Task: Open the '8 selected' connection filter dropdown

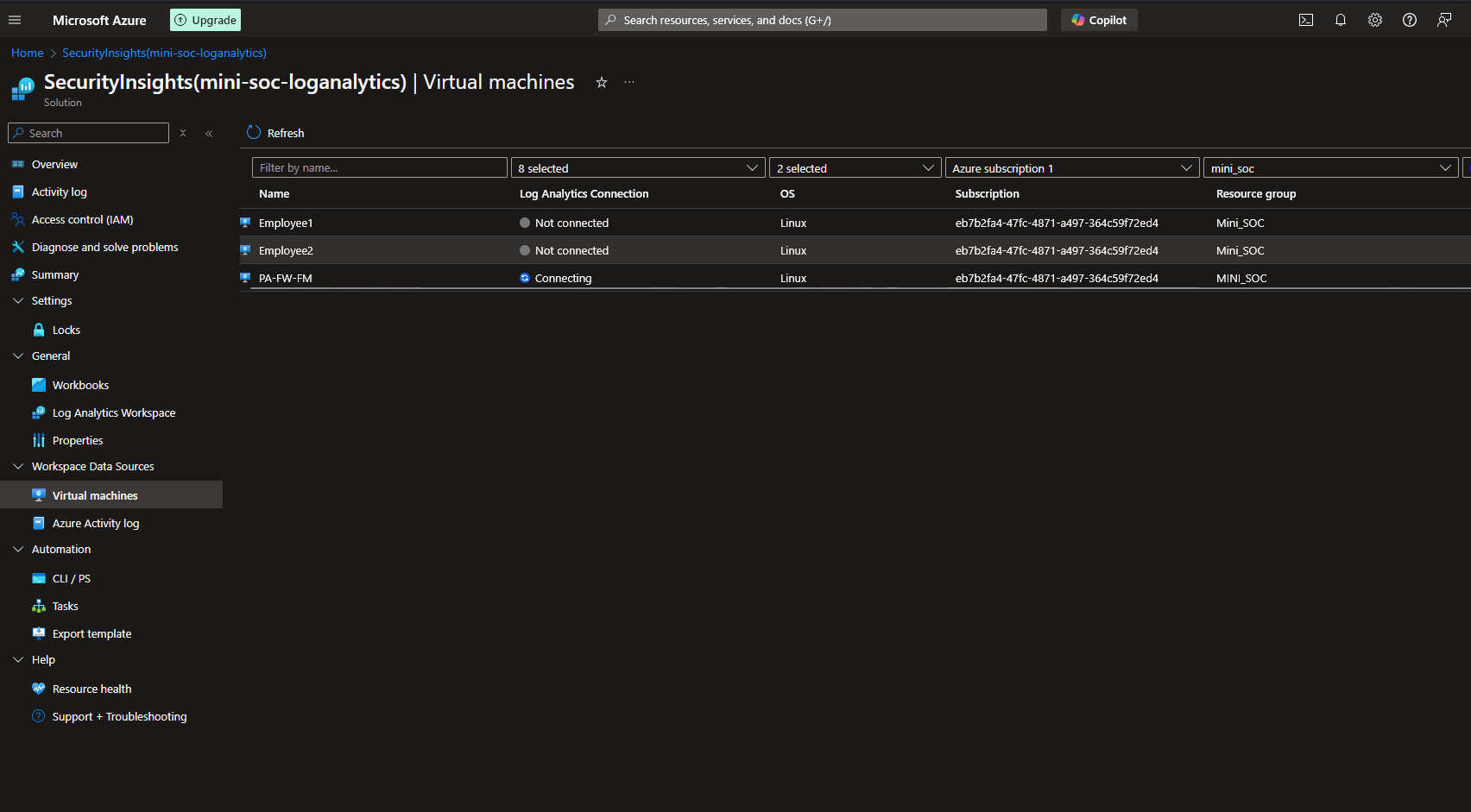Action: click(638, 168)
